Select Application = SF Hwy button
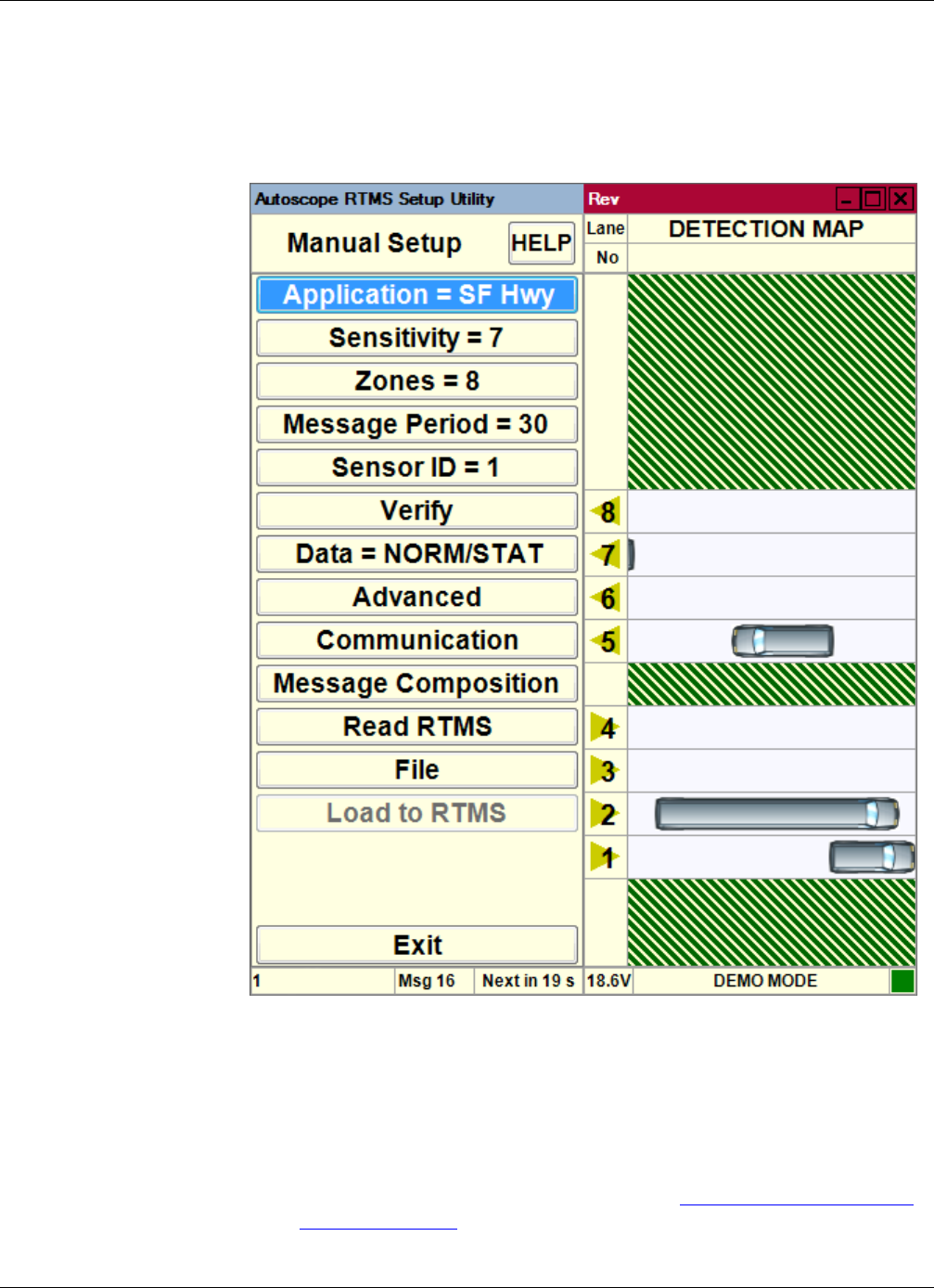This screenshot has width=934, height=1288. pos(416,295)
